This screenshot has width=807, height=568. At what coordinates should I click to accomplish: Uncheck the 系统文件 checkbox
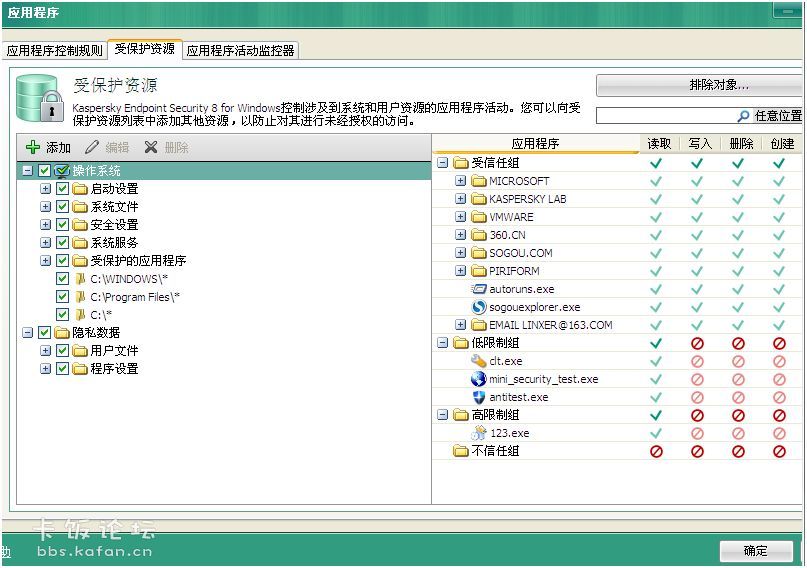pyautogui.click(x=62, y=207)
